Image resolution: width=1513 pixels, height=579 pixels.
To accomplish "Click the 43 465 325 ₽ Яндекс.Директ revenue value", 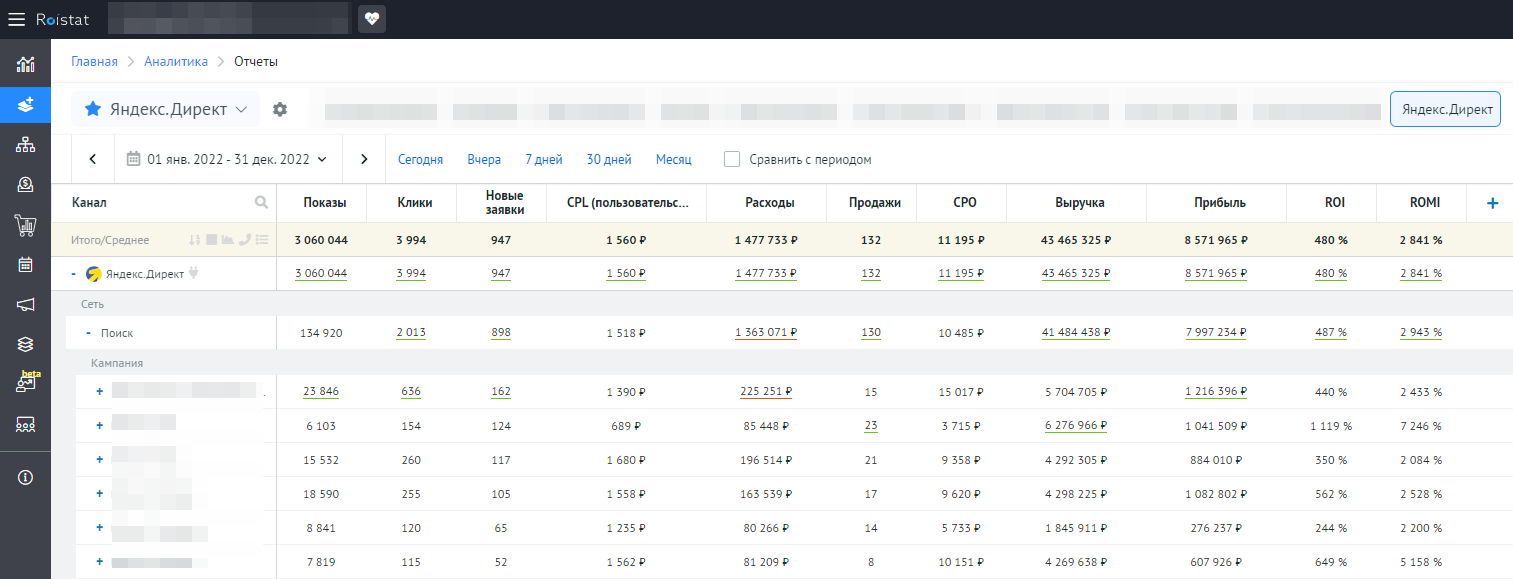I will pyautogui.click(x=1076, y=273).
